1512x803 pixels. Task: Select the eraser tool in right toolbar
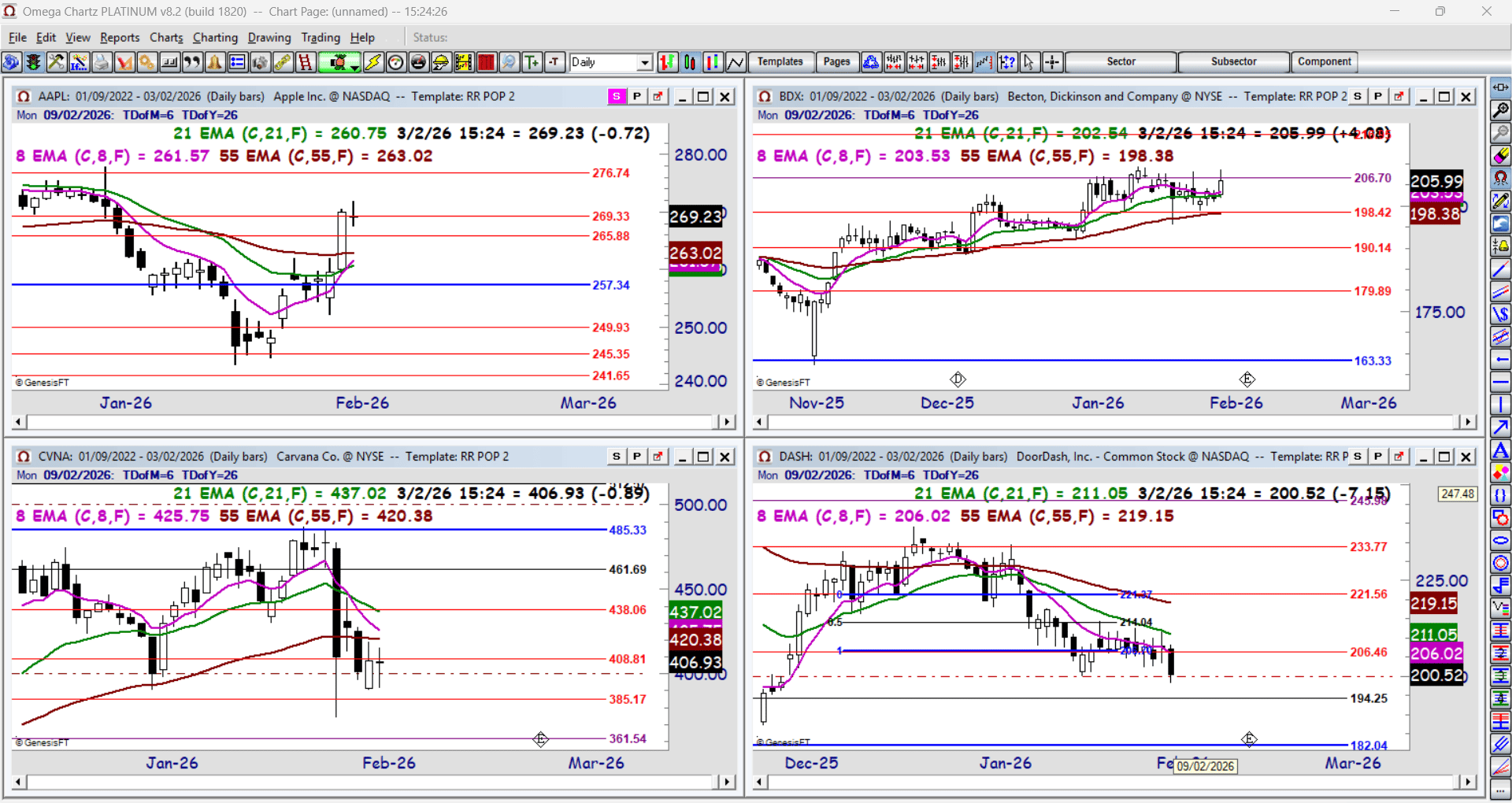click(x=1501, y=156)
